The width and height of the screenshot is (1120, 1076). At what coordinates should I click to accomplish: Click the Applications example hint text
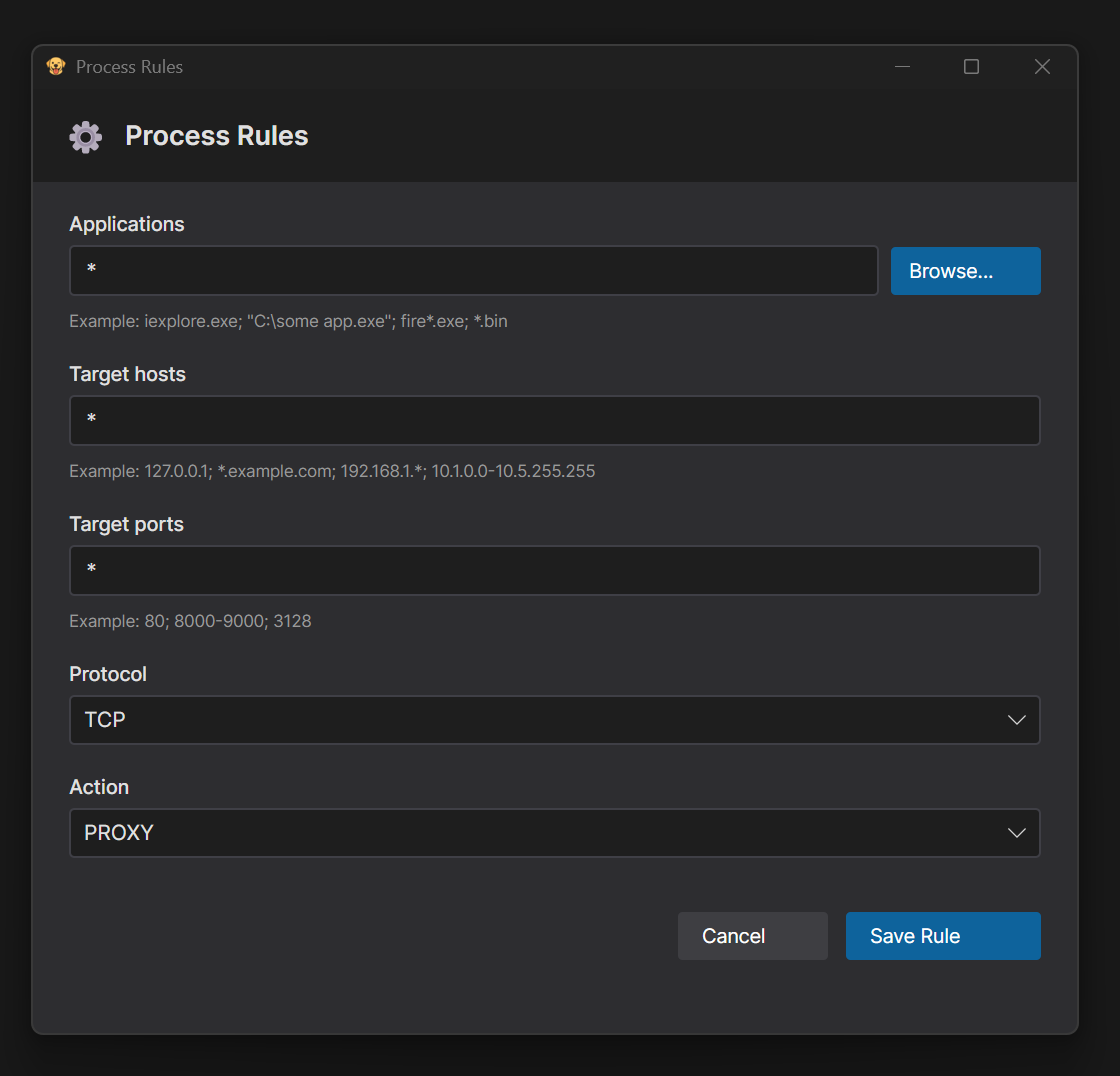pyautogui.click(x=289, y=322)
